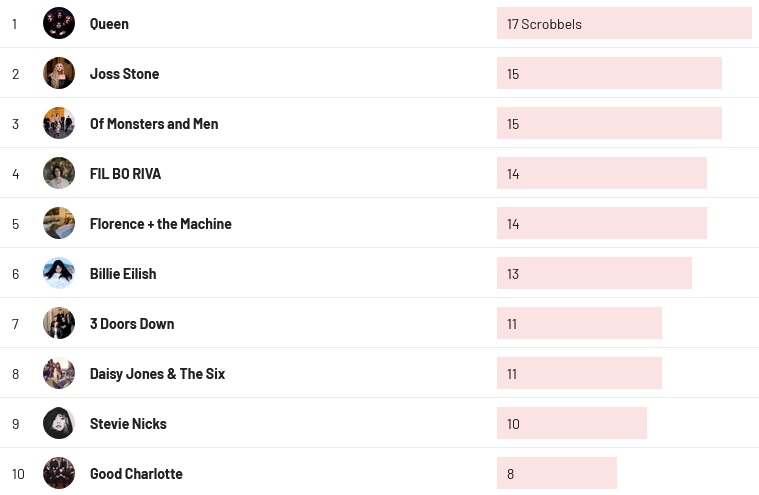759x495 pixels.
Task: Go to Of Monsters and Men
Action: (x=154, y=124)
